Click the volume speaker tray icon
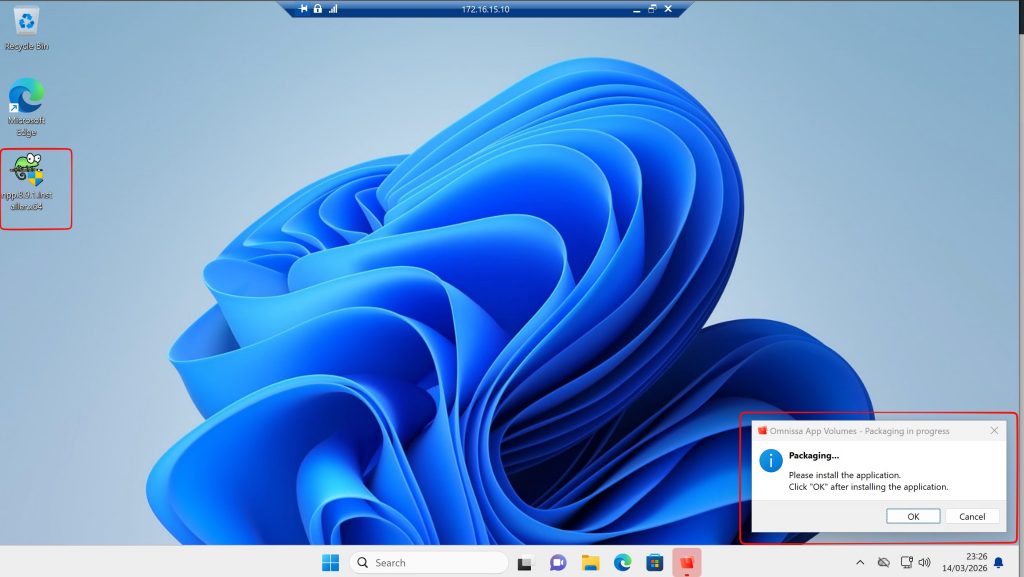The image size is (1024, 577). point(924,563)
